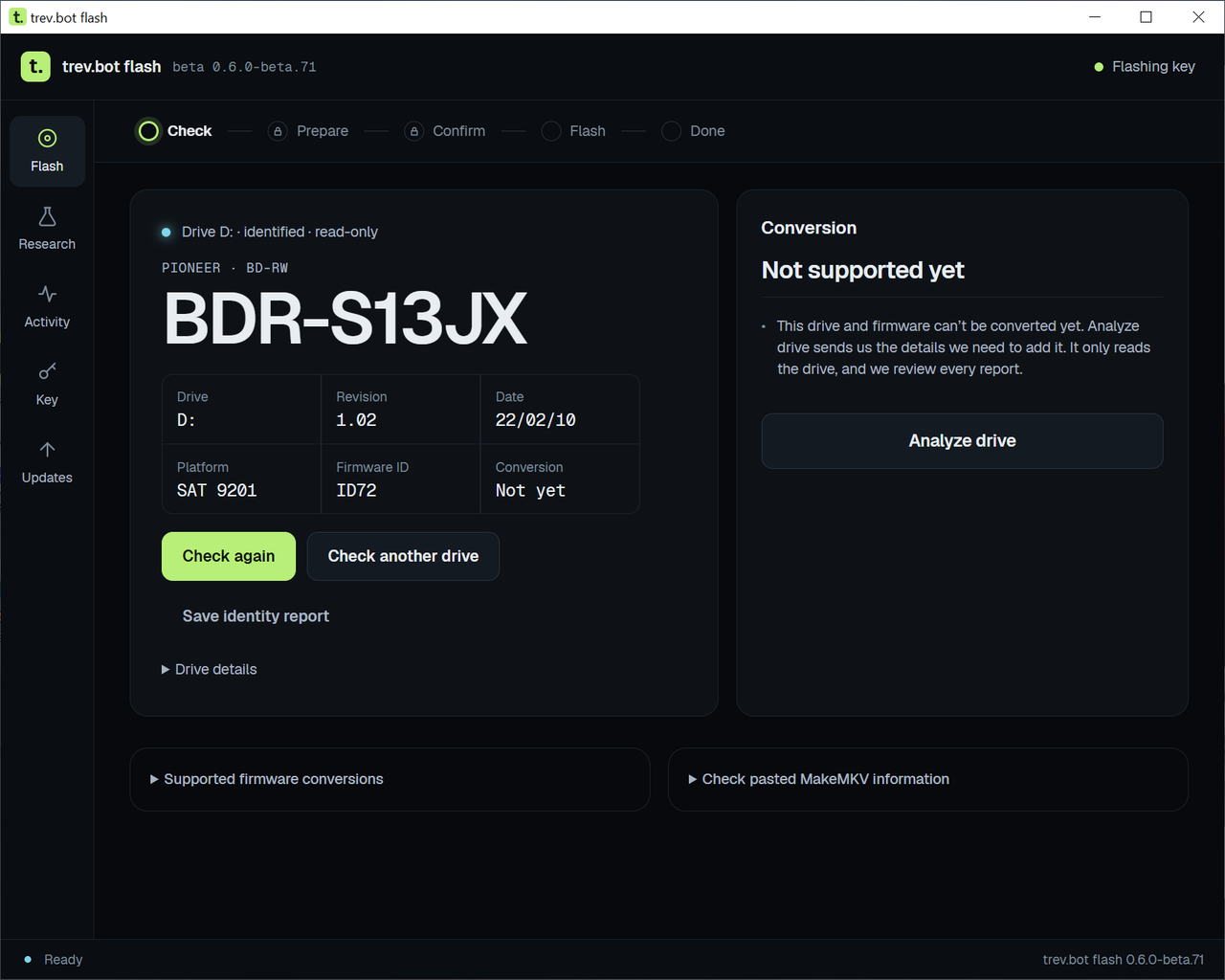Viewport: 1225px width, 980px height.
Task: Select the Done step label
Action: coord(707,131)
